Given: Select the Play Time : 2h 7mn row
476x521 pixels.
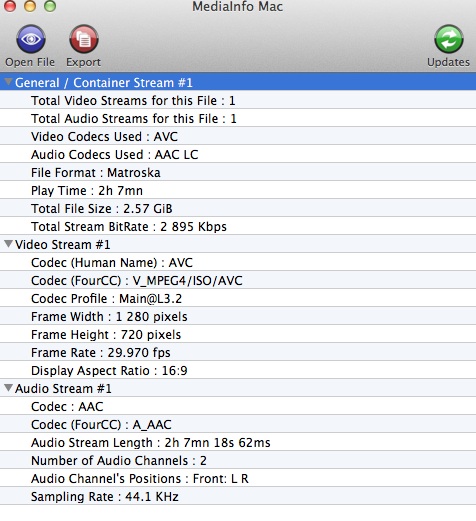Looking at the screenshot, I should click(238, 190).
